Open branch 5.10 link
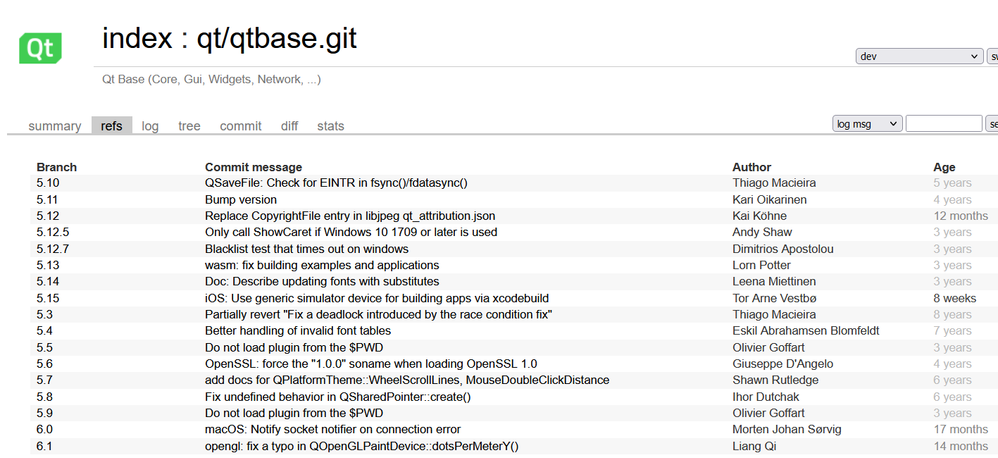The width and height of the screenshot is (998, 458). [48, 183]
